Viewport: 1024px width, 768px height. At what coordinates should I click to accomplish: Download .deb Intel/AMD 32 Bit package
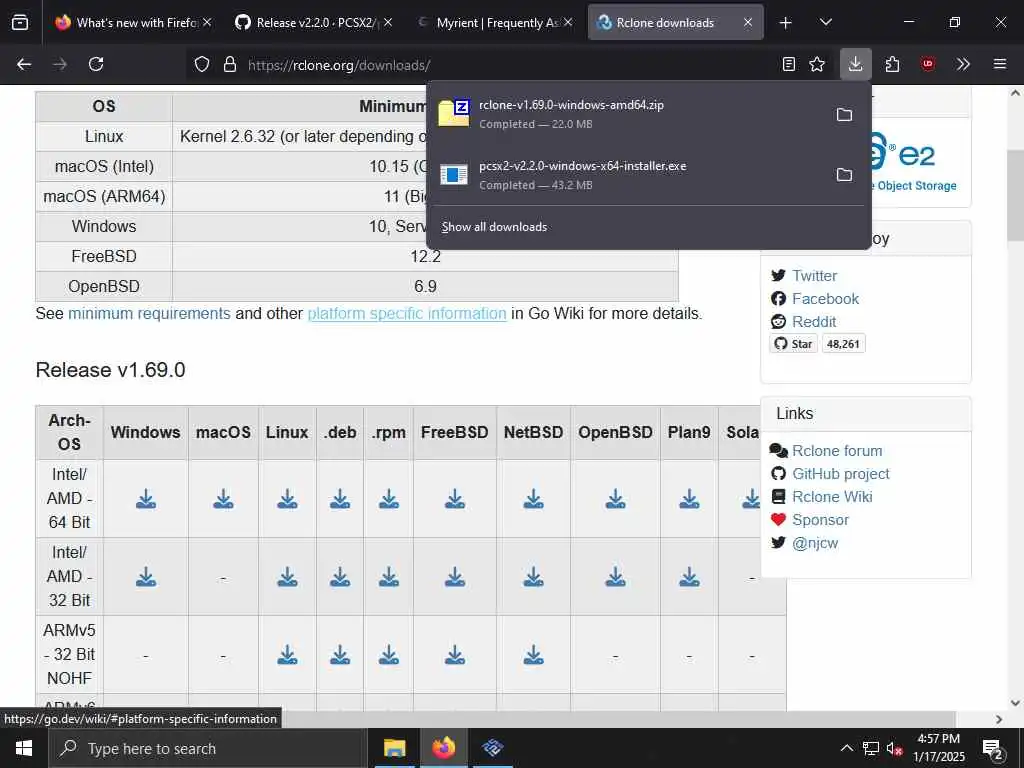tap(340, 577)
